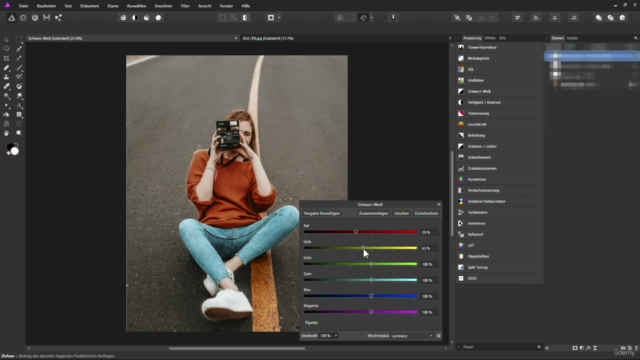
Task: Open the Hilfe menu
Action: point(245,6)
